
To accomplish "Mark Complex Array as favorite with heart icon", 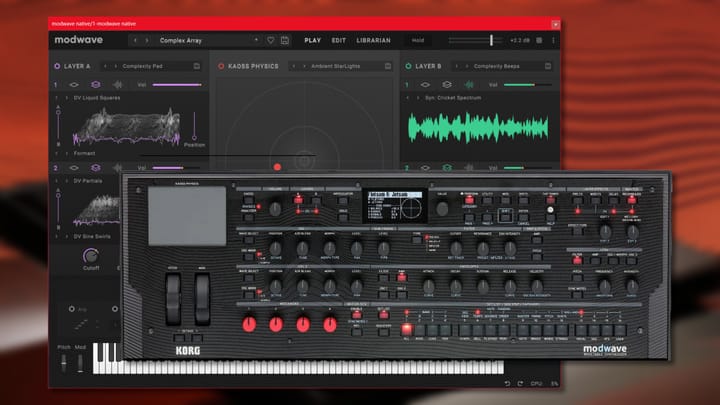I will (x=270, y=40).
